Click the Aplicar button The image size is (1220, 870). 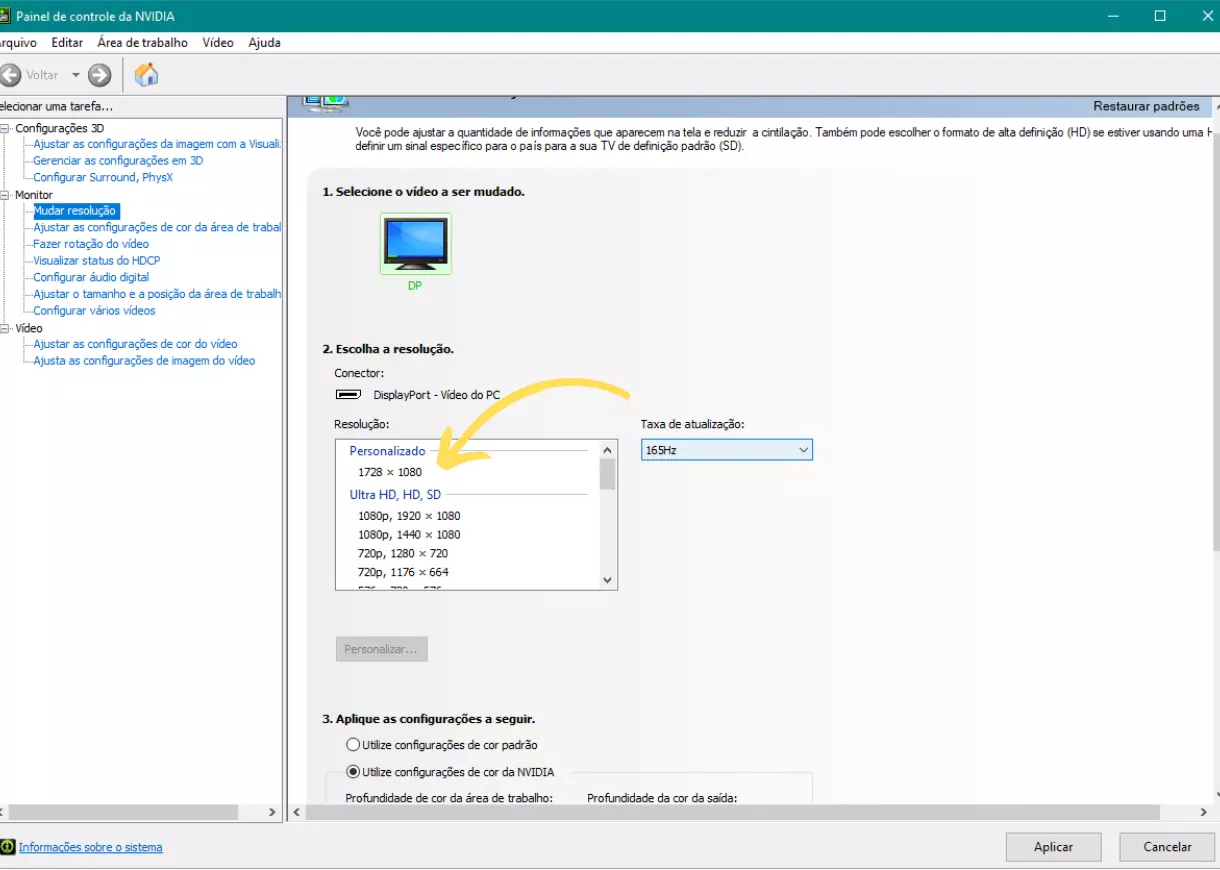[1053, 847]
